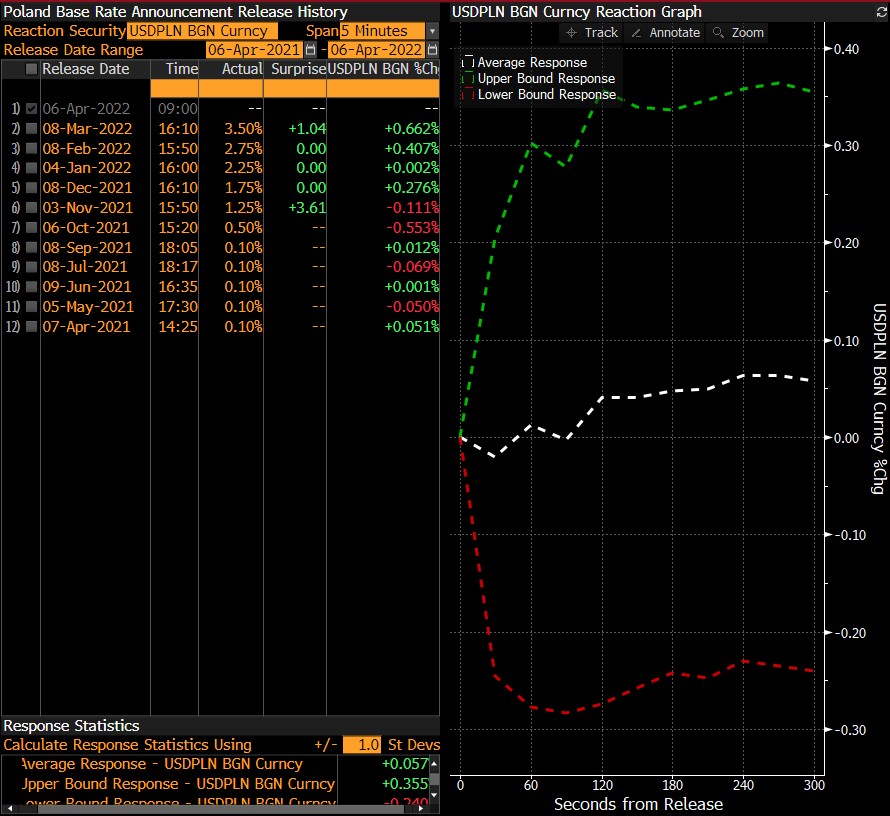890x816 pixels.
Task: Check the 08-Mar-2022 release row checkbox
Action: (31, 128)
